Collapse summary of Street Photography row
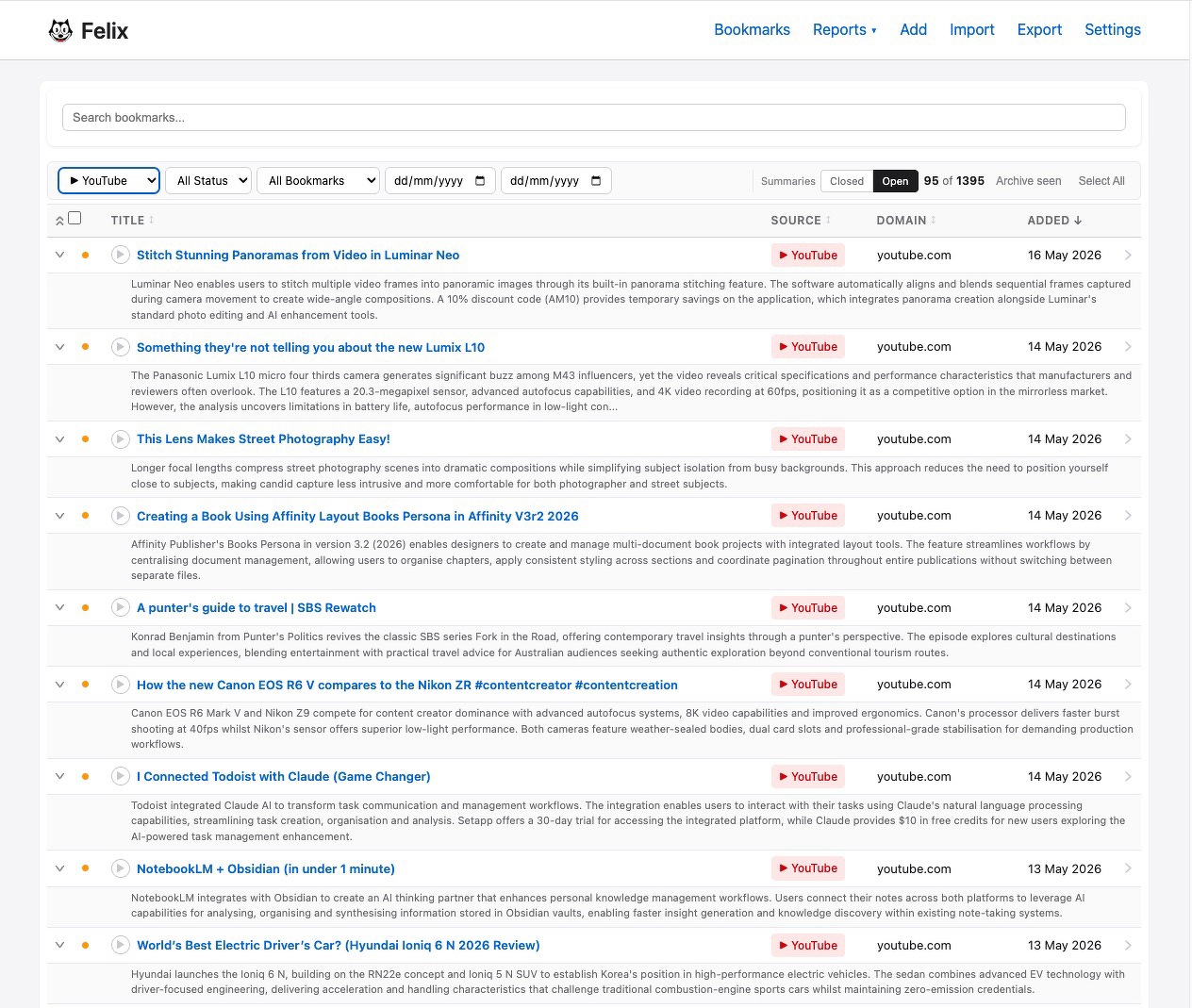1192x1008 pixels. click(x=59, y=438)
